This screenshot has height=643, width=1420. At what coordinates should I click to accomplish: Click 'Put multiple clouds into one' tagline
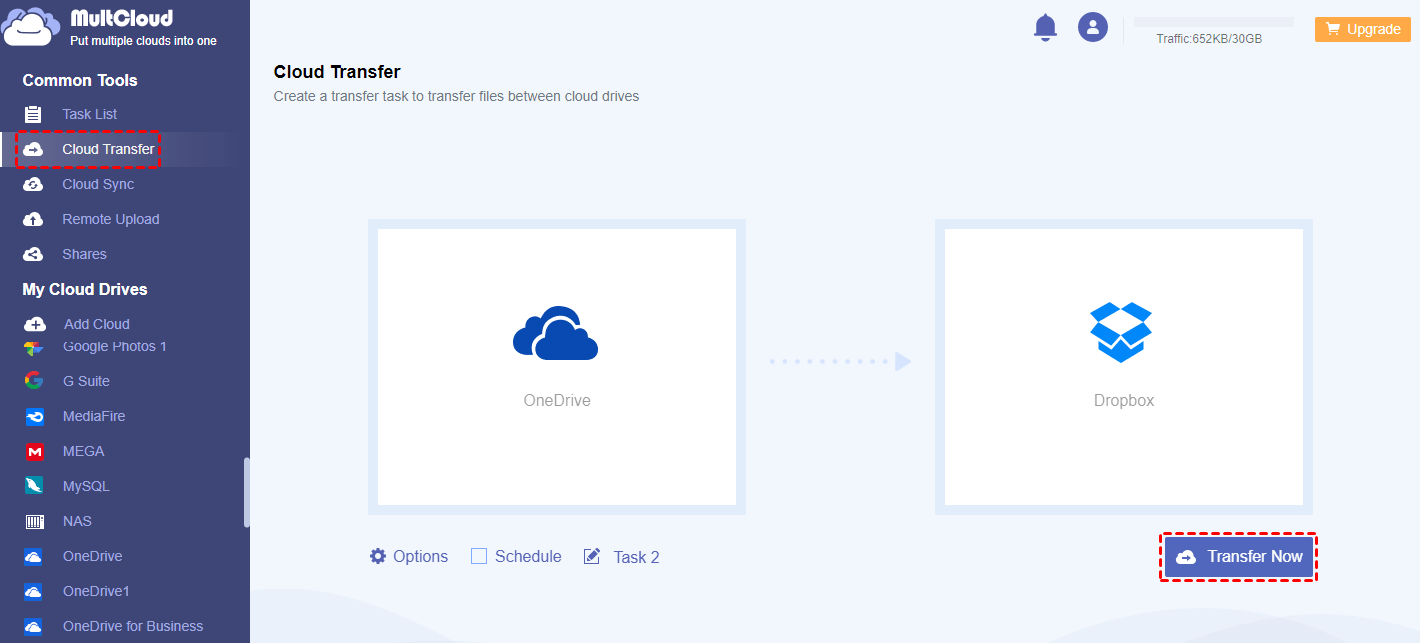(143, 41)
